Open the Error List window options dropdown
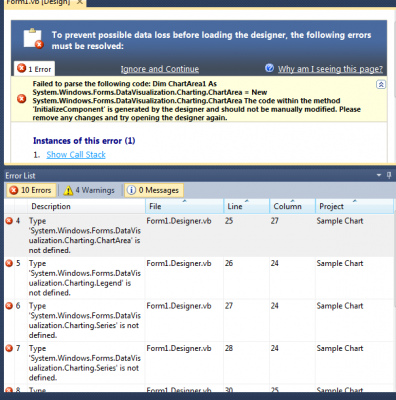The width and height of the screenshot is (396, 400). (x=379, y=175)
